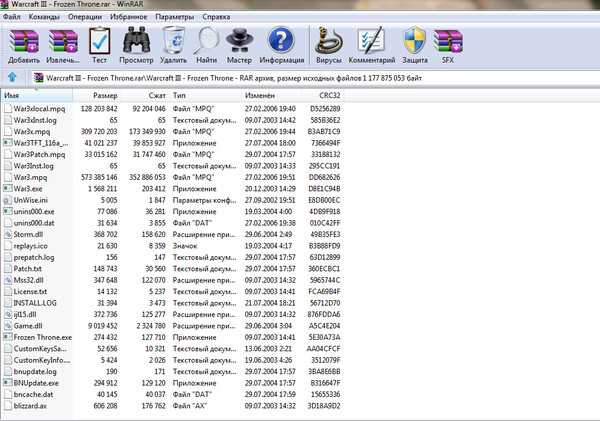The height and width of the screenshot is (421, 600).
Task: Click the Game.dll file icon
Action: [x=8, y=326]
